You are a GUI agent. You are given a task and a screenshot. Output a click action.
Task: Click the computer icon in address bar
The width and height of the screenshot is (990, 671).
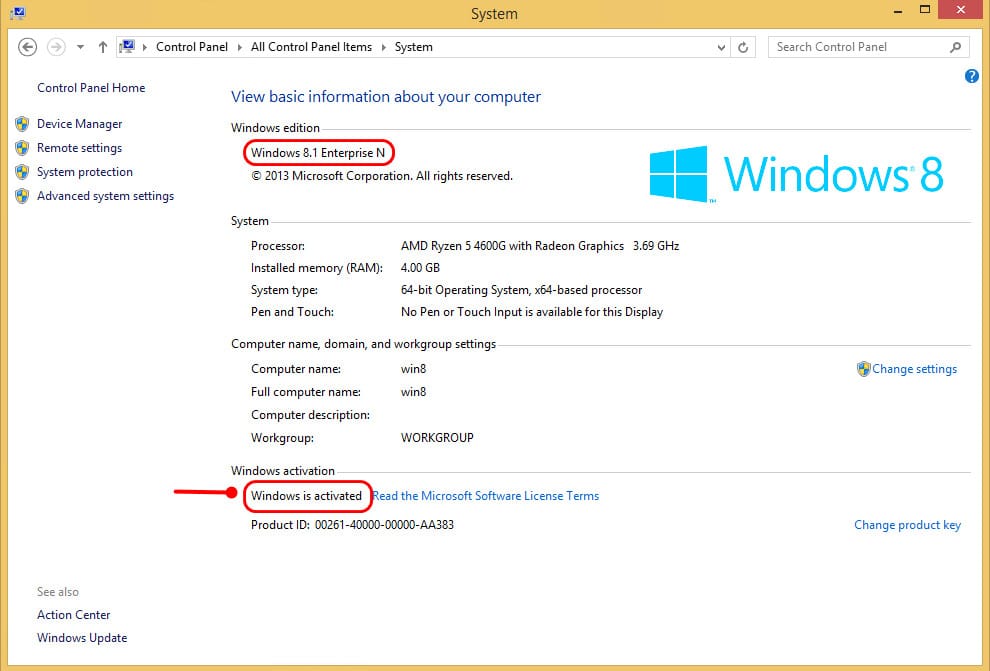click(128, 47)
